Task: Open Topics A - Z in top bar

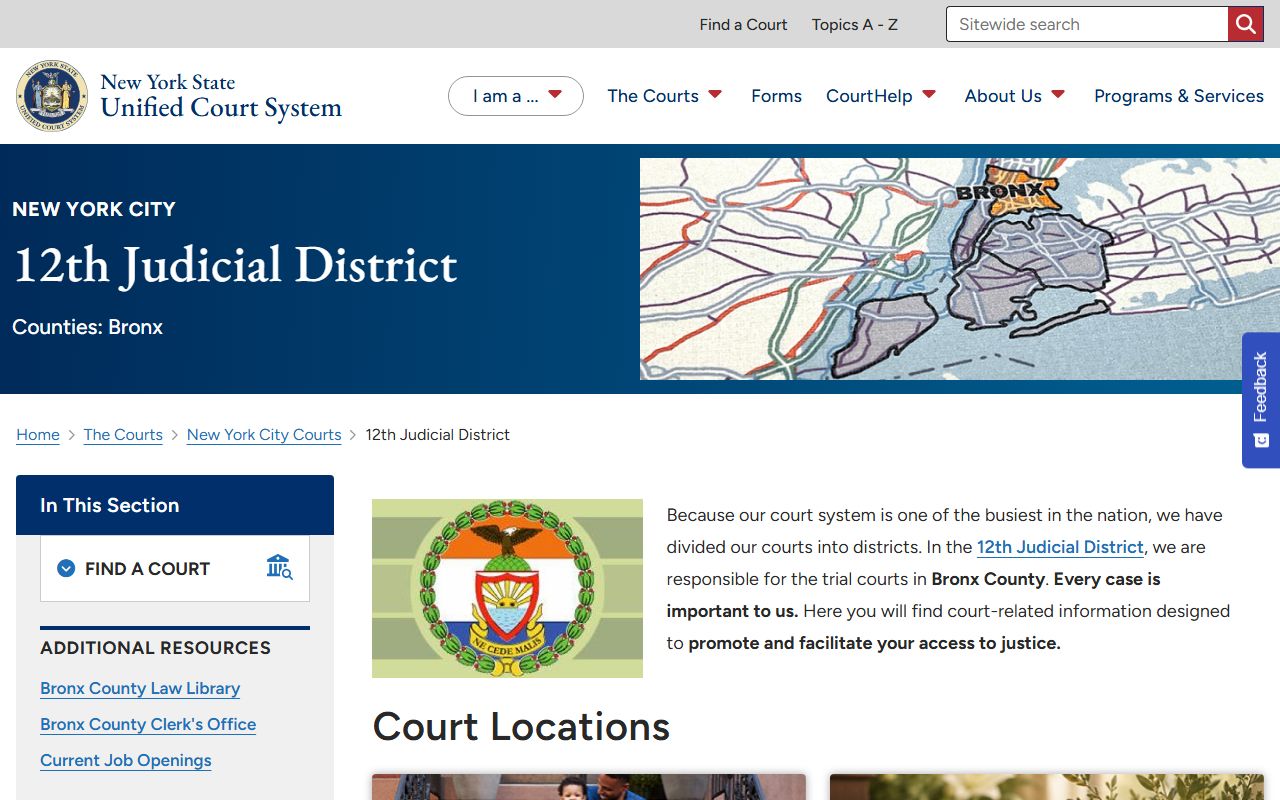Action: pos(855,24)
